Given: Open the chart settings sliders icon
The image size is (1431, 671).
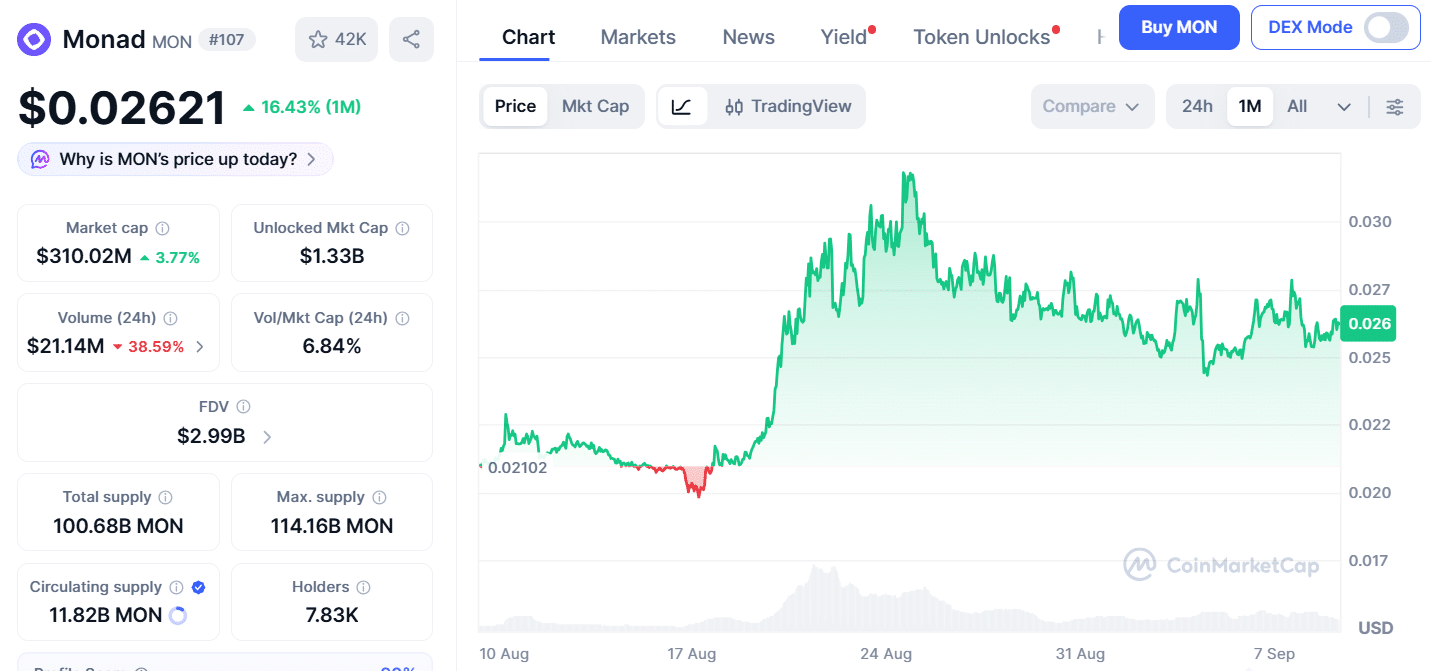Looking at the screenshot, I should click(1395, 107).
